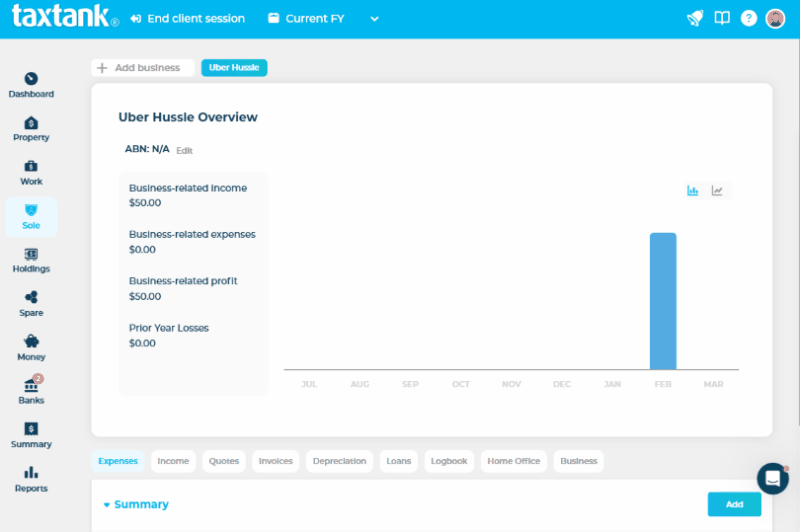Image resolution: width=800 pixels, height=532 pixels.
Task: Click End client session
Action: [x=188, y=19]
